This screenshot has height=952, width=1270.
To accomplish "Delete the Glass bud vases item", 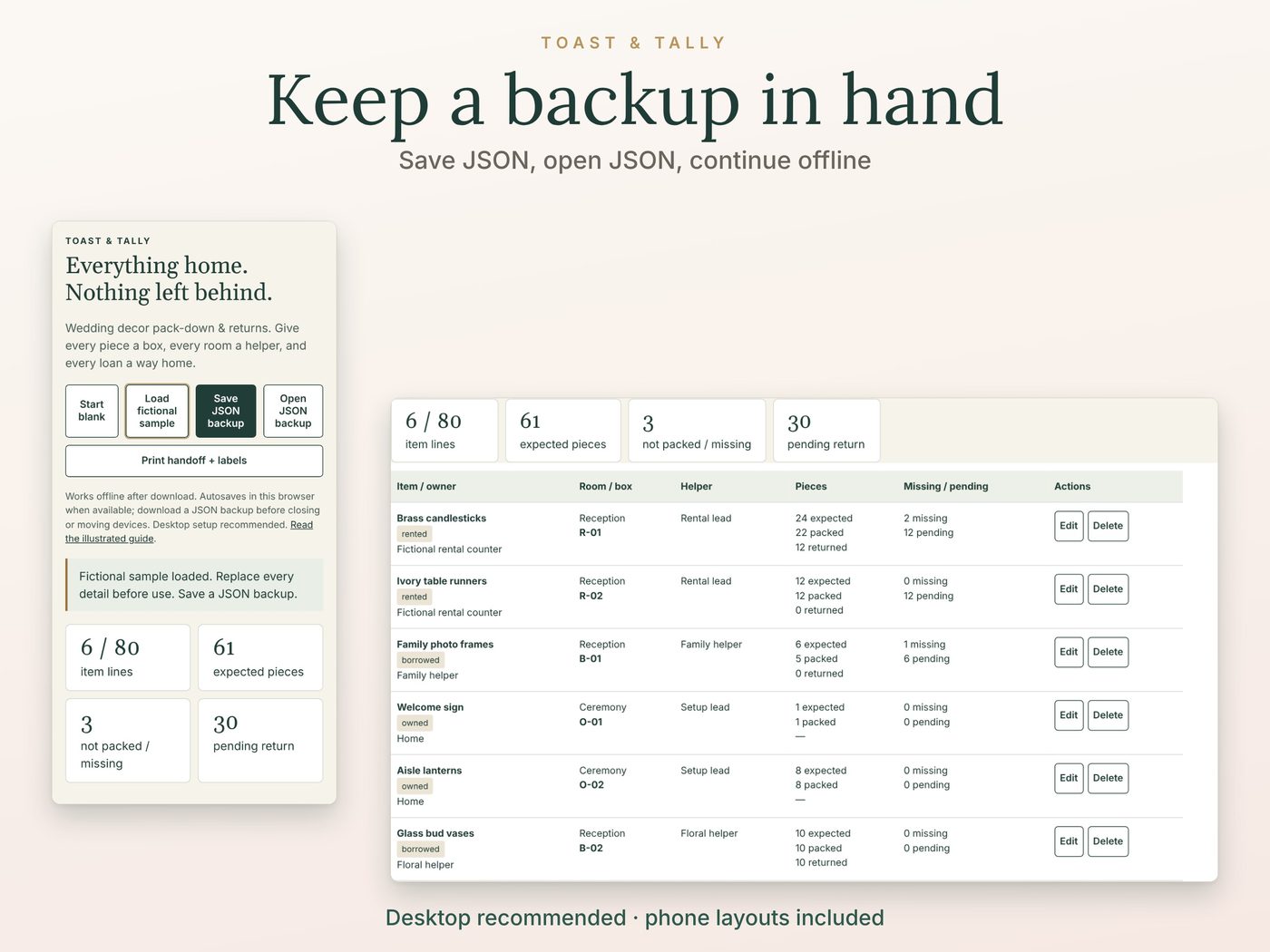I will coord(1108,841).
